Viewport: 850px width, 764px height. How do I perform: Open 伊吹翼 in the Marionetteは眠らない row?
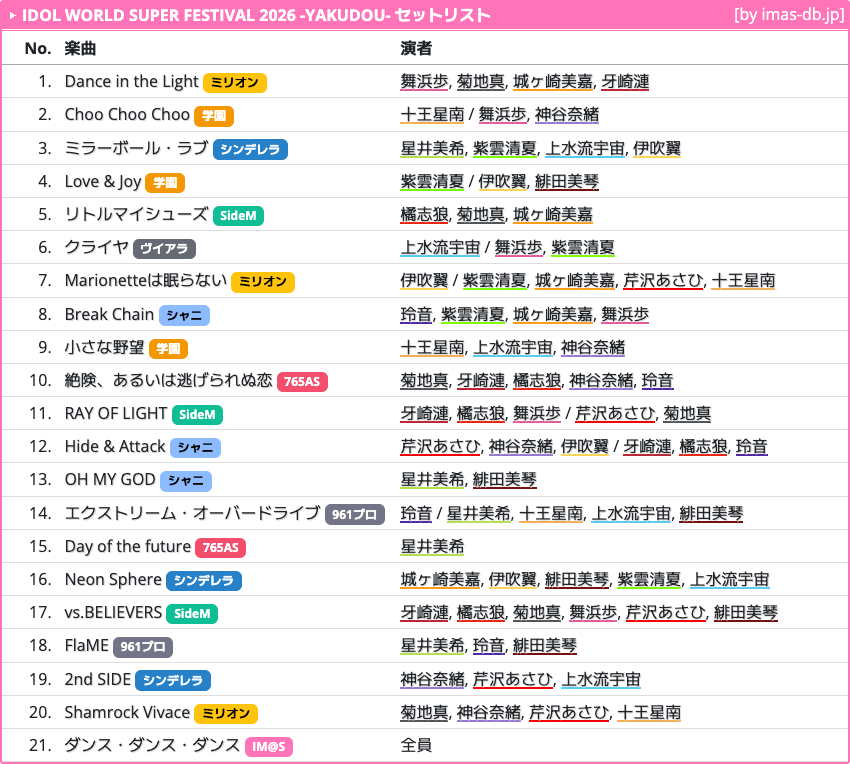click(x=424, y=280)
